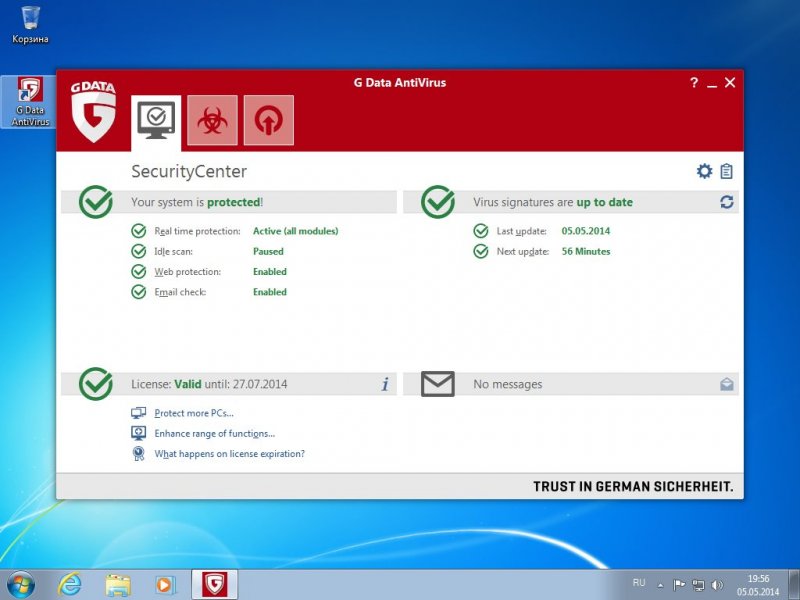Select the G Data AntiVirus desktop shortcut
800x600 pixels.
point(30,102)
